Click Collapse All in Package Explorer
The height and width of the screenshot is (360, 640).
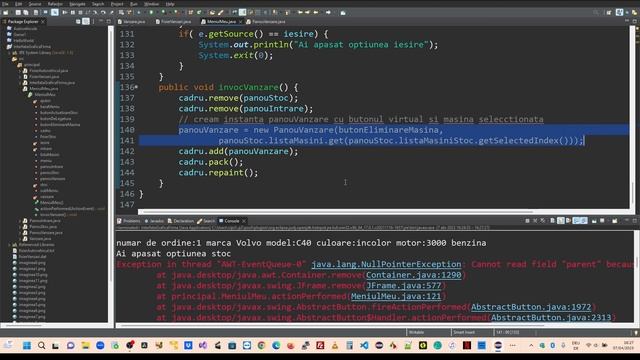point(78,21)
